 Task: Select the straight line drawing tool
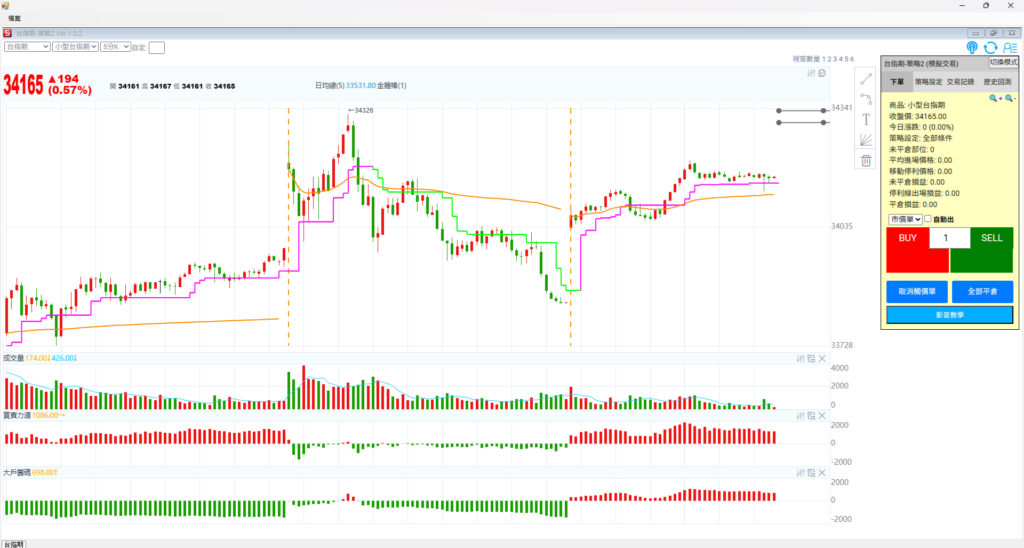(866, 79)
